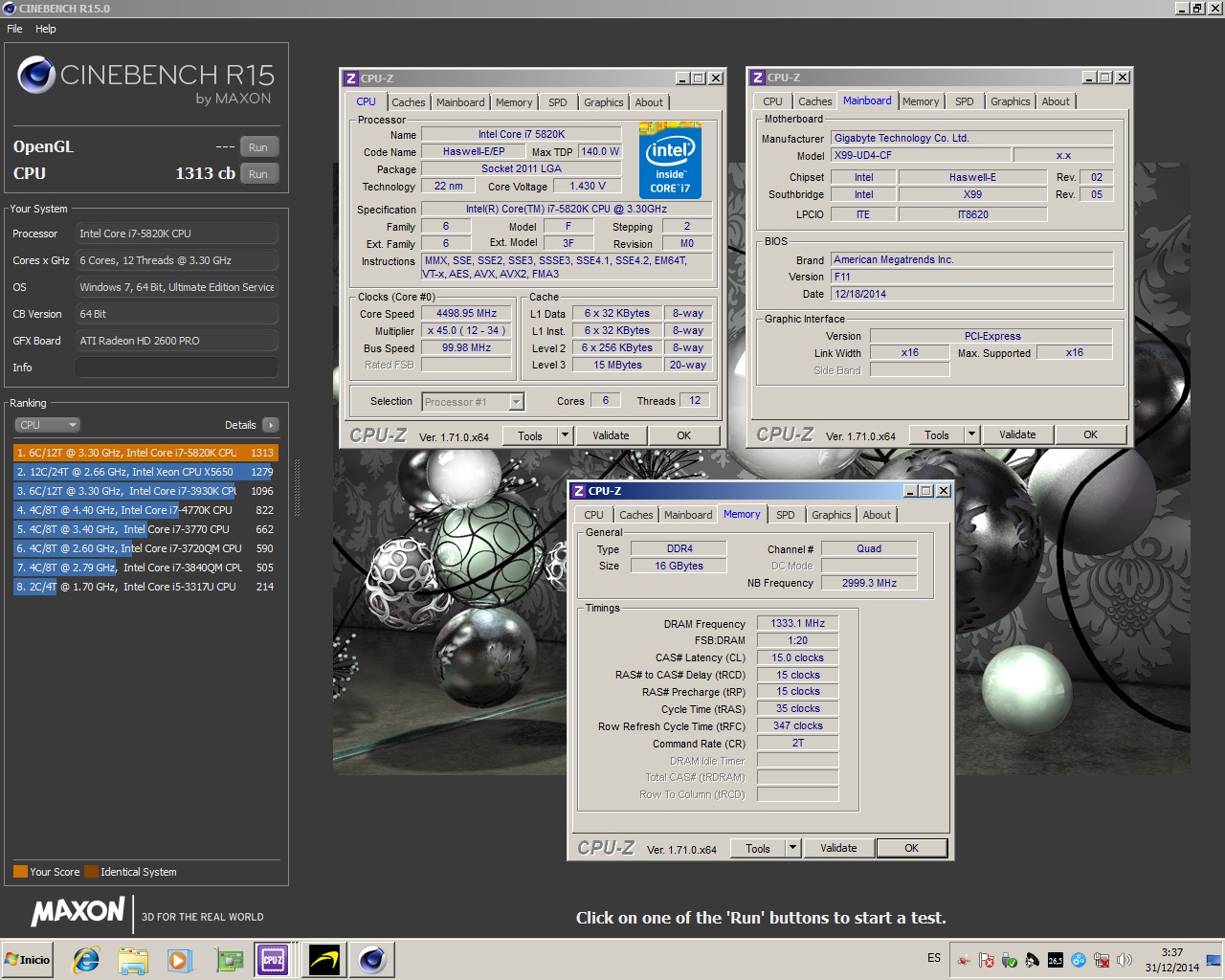Open Internet Explorer from the taskbar
Image resolution: width=1225 pixels, height=980 pixels.
[86, 960]
